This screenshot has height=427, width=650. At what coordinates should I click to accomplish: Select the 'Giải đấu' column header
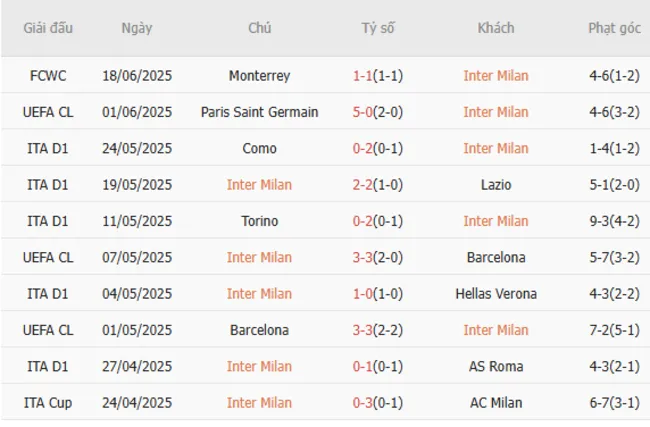click(48, 28)
